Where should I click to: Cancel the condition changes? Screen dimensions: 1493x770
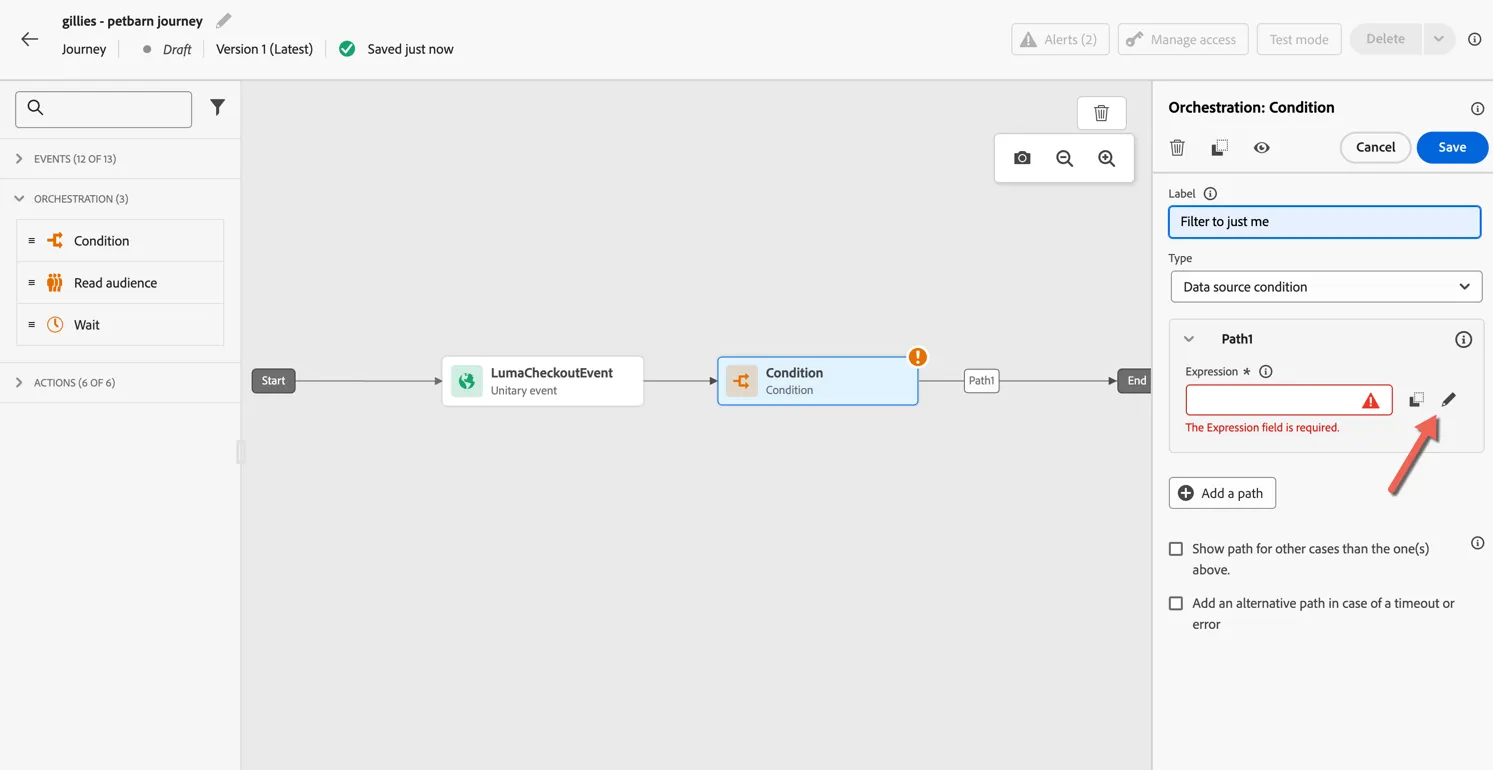click(x=1375, y=147)
